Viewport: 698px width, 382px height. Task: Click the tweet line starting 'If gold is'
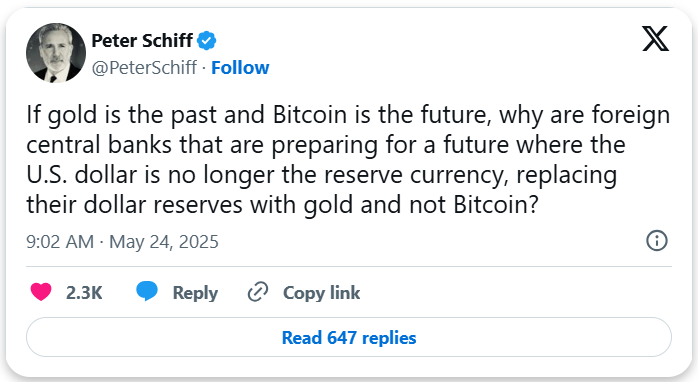[x=348, y=115]
